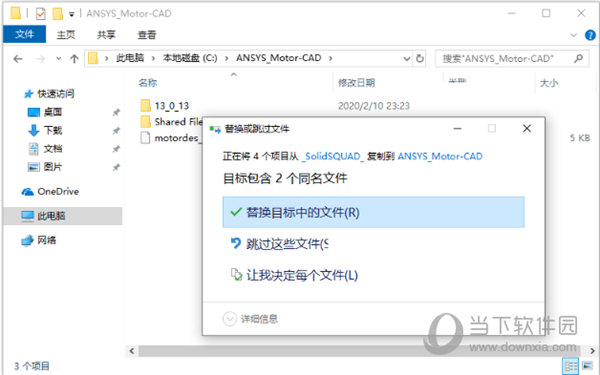Screen dimensions: 600x375
Task: Click the ANSYS_Motor-CAD destination link in dialog
Action: (x=440, y=157)
